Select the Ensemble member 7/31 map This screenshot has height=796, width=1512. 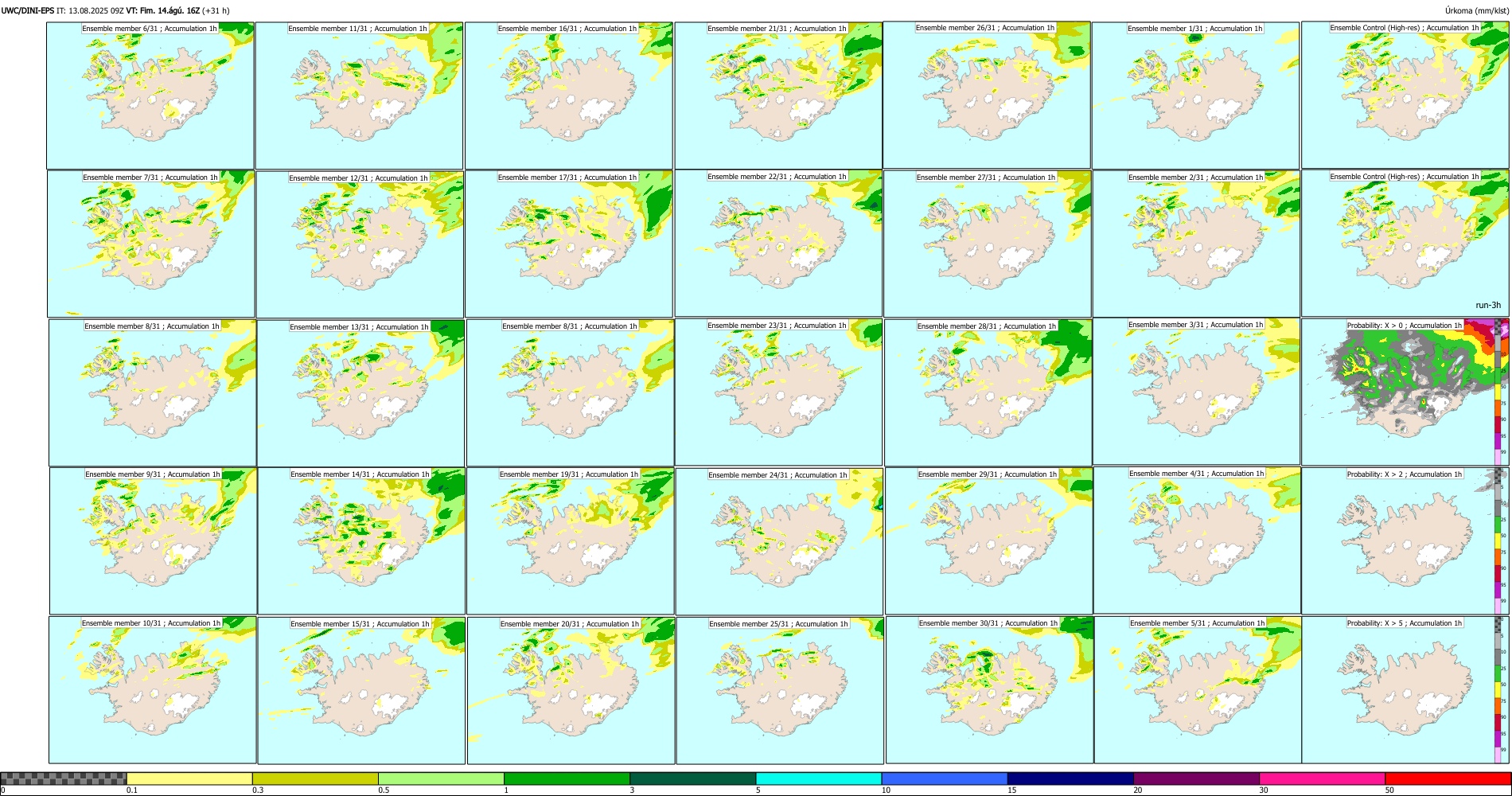click(x=151, y=244)
